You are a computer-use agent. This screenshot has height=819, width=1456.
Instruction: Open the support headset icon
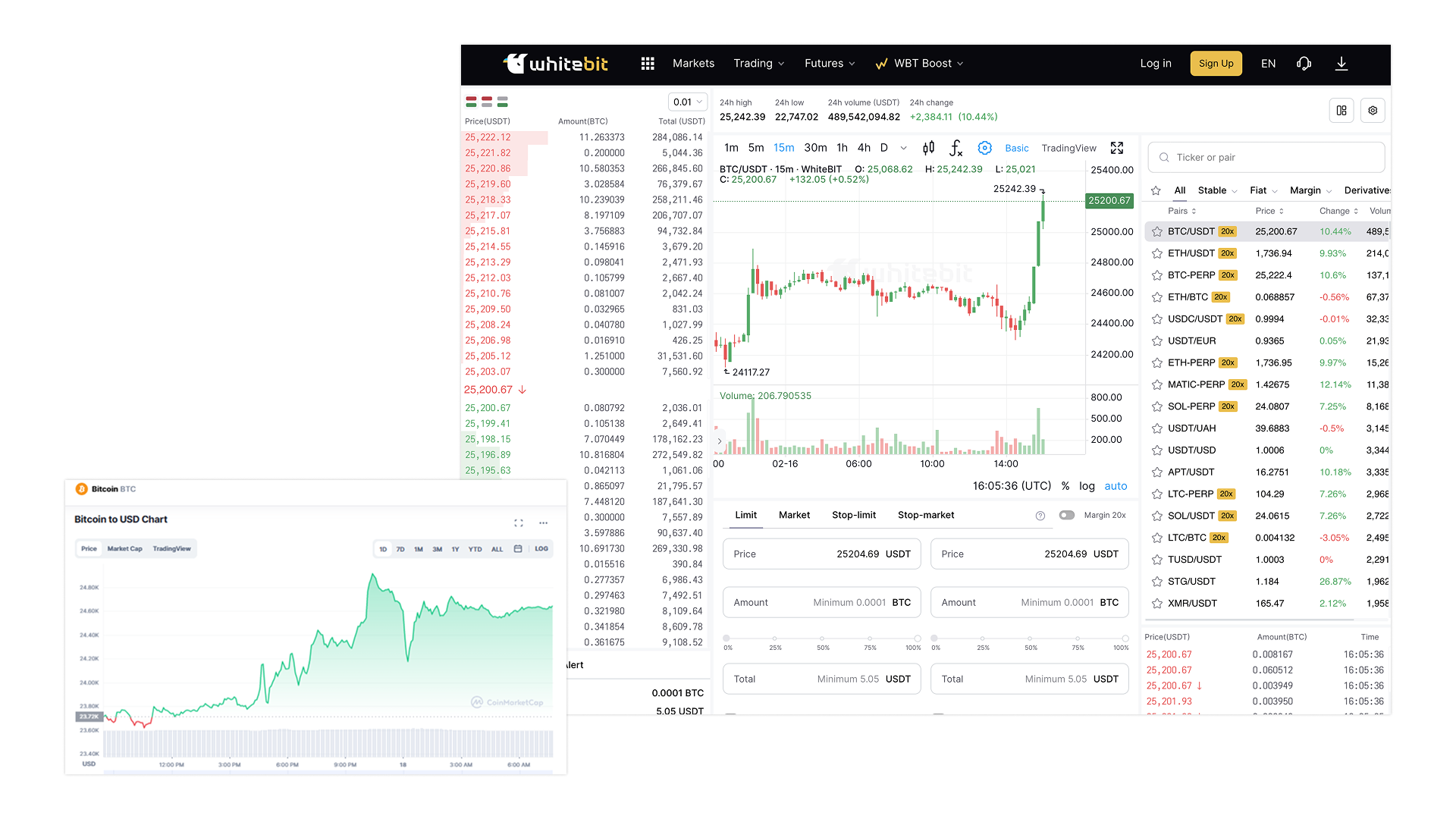coord(1304,64)
